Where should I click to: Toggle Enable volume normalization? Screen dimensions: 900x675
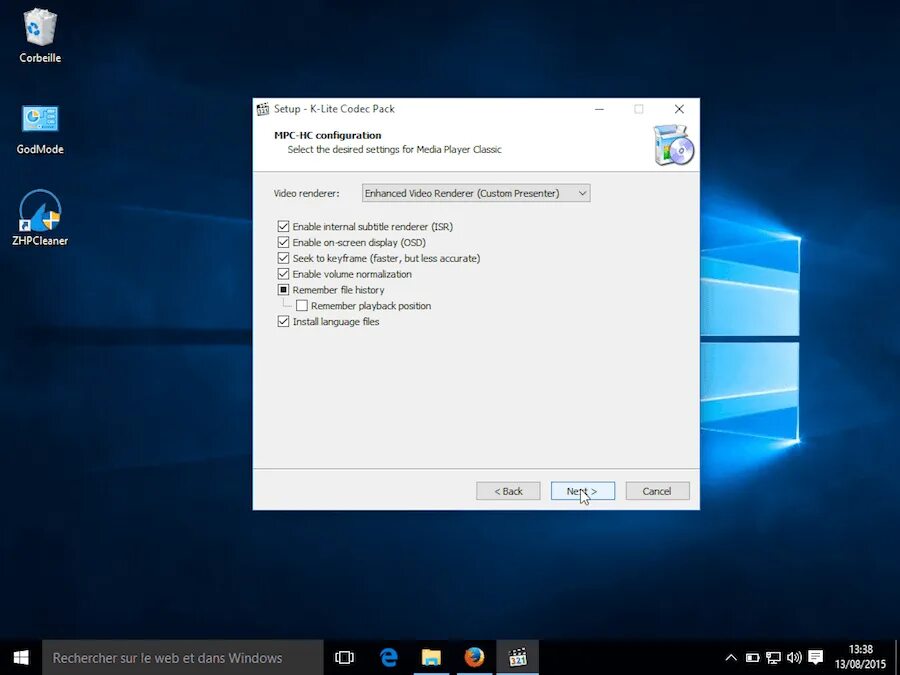click(283, 274)
